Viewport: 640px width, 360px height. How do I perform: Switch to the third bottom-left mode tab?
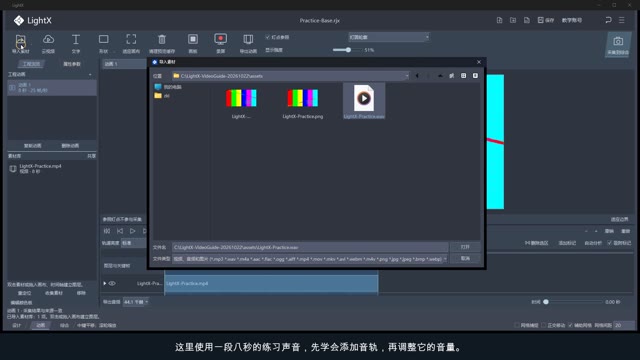(64, 325)
